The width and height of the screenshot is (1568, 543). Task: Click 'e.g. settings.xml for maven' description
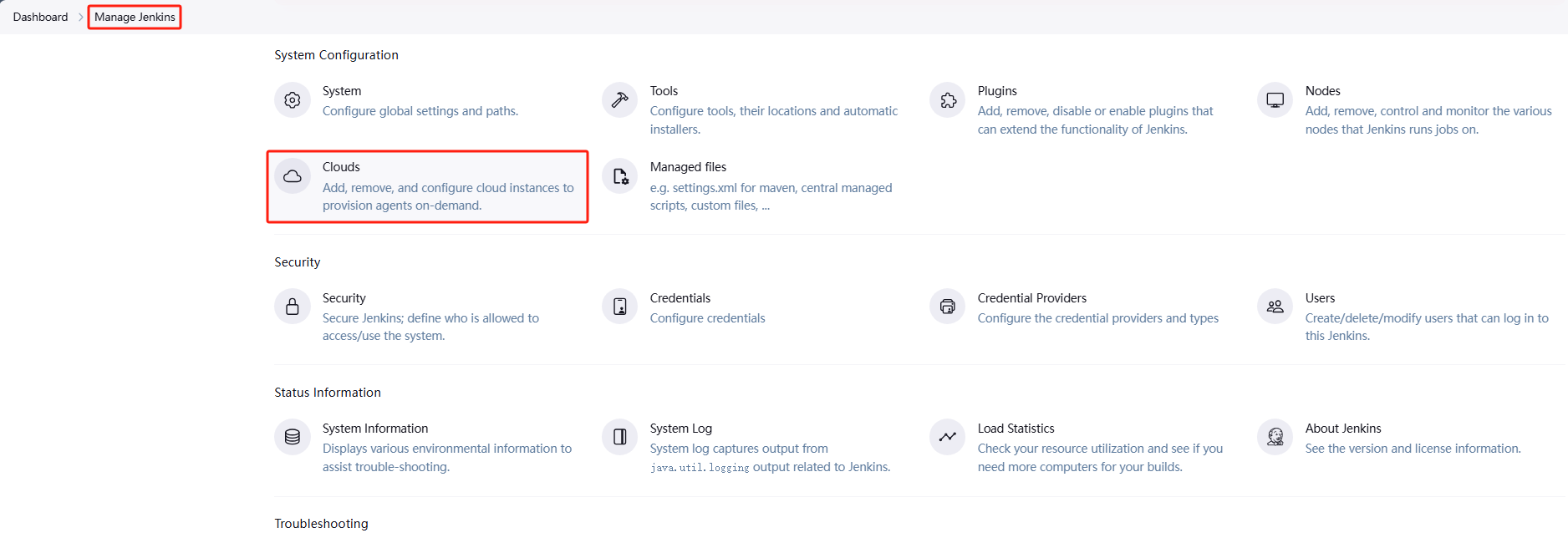(x=771, y=196)
